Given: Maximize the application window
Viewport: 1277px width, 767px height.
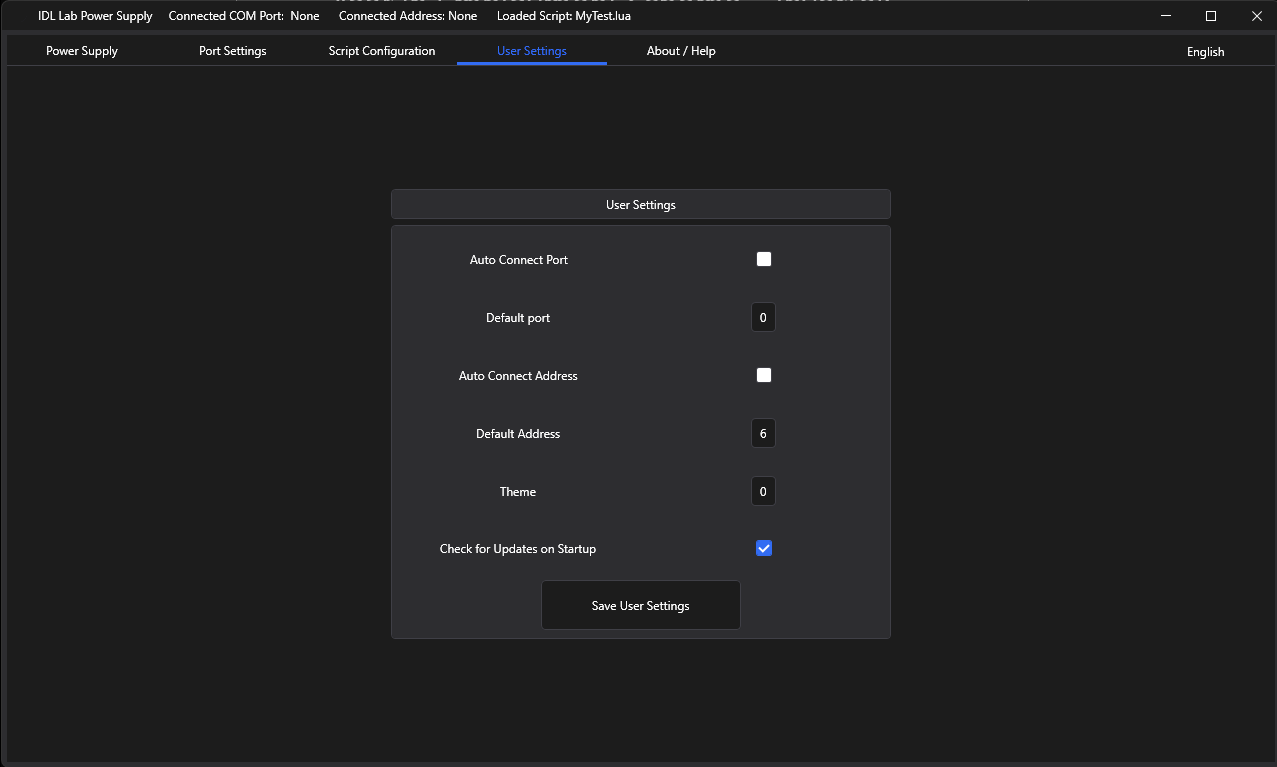Looking at the screenshot, I should 1211,16.
